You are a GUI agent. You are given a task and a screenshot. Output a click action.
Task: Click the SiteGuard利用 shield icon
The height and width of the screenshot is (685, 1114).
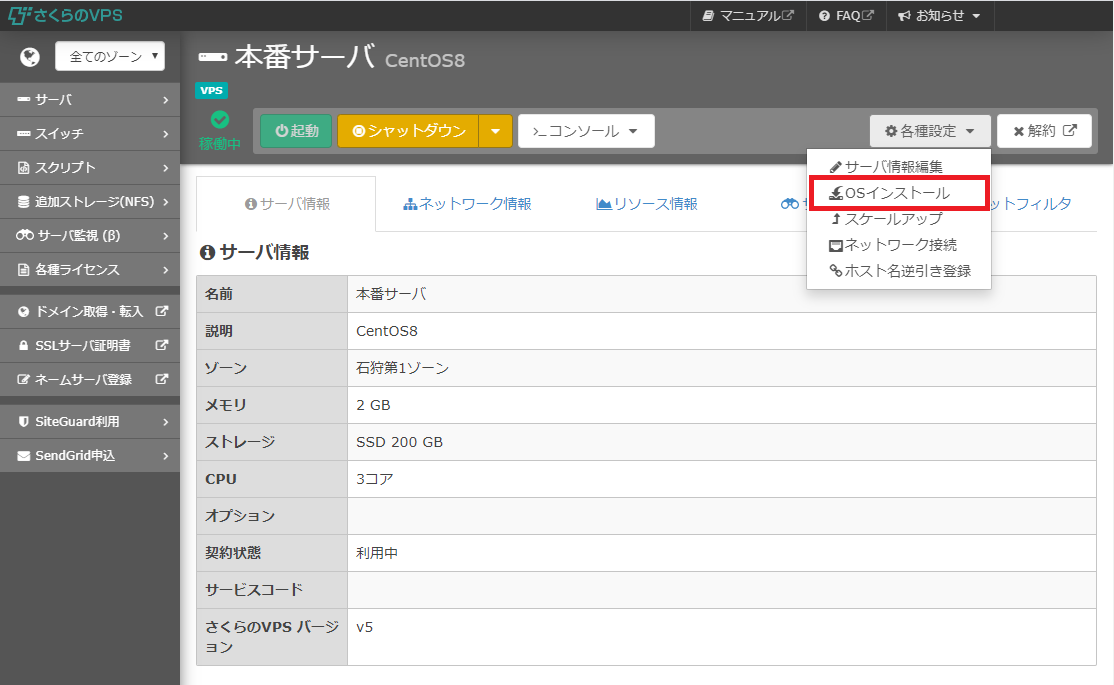pyautogui.click(x=24, y=422)
